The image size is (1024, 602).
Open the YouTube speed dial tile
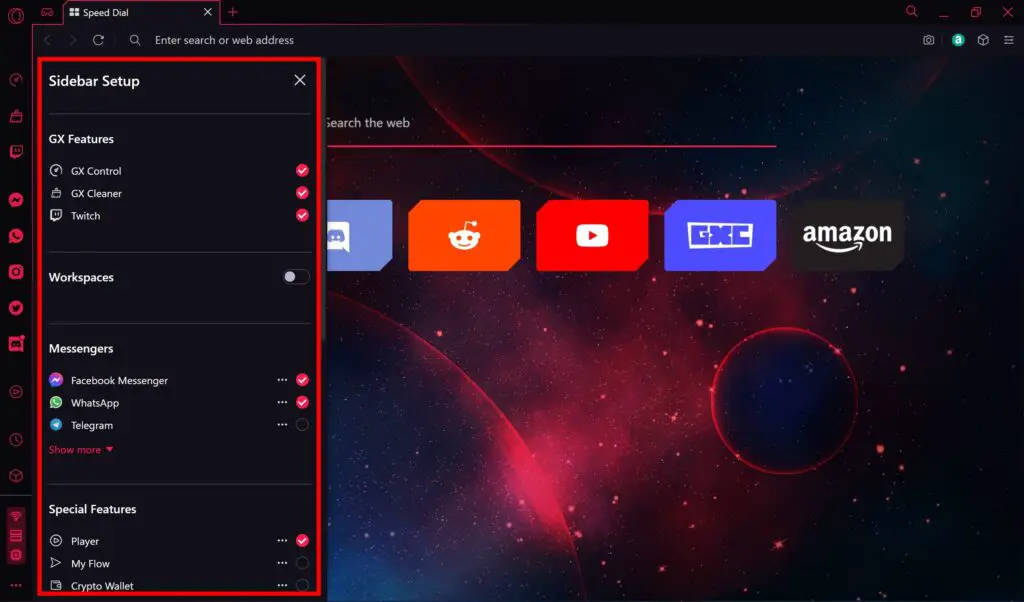592,236
